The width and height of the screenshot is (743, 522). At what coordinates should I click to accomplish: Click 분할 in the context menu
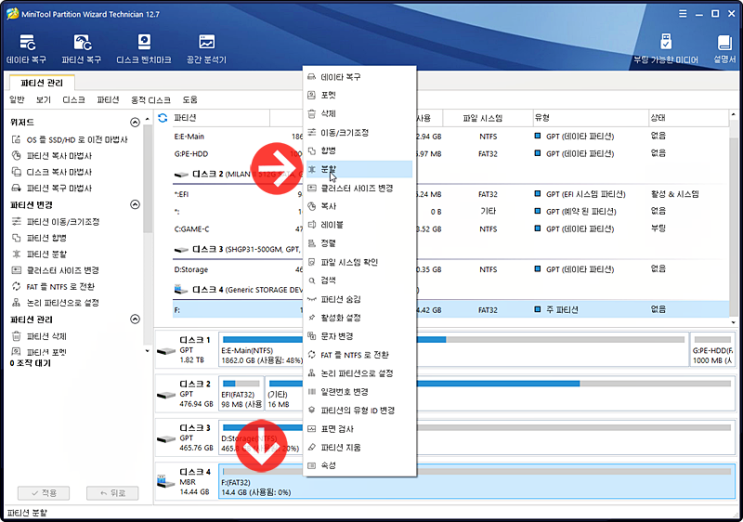click(359, 169)
